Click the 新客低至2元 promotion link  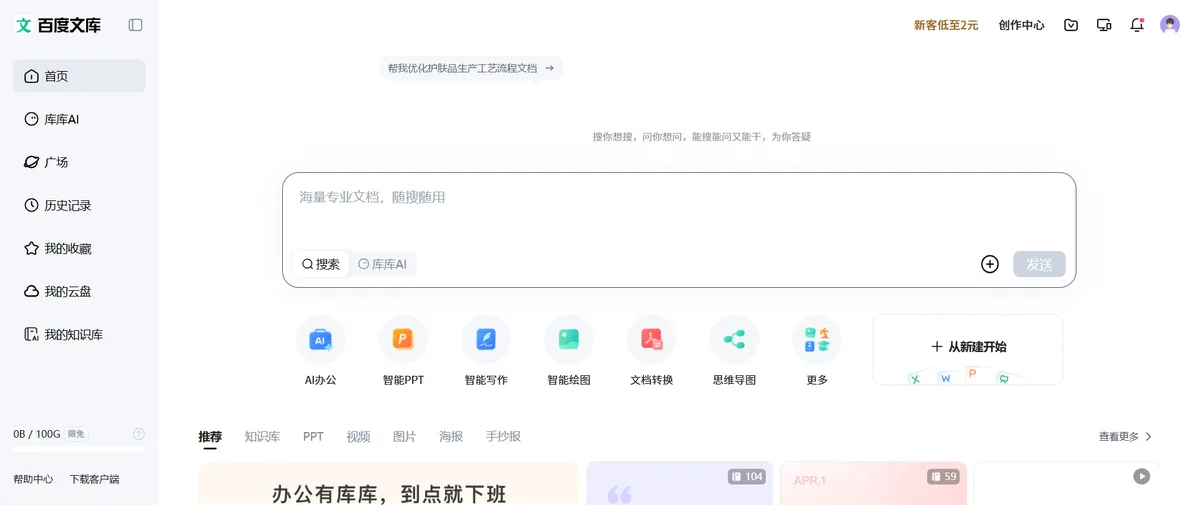pyautogui.click(x=946, y=25)
